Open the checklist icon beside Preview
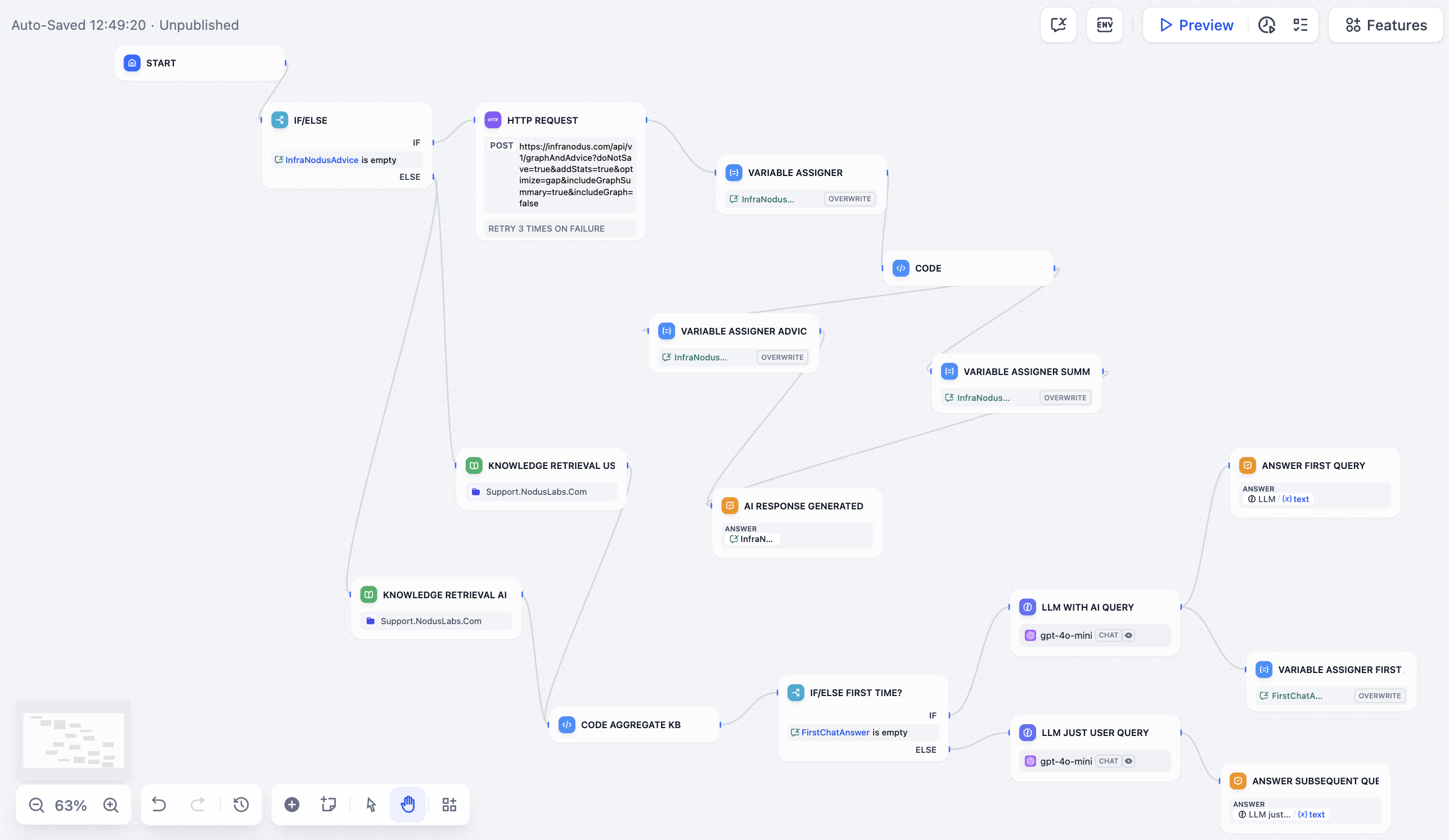 pyautogui.click(x=1300, y=25)
